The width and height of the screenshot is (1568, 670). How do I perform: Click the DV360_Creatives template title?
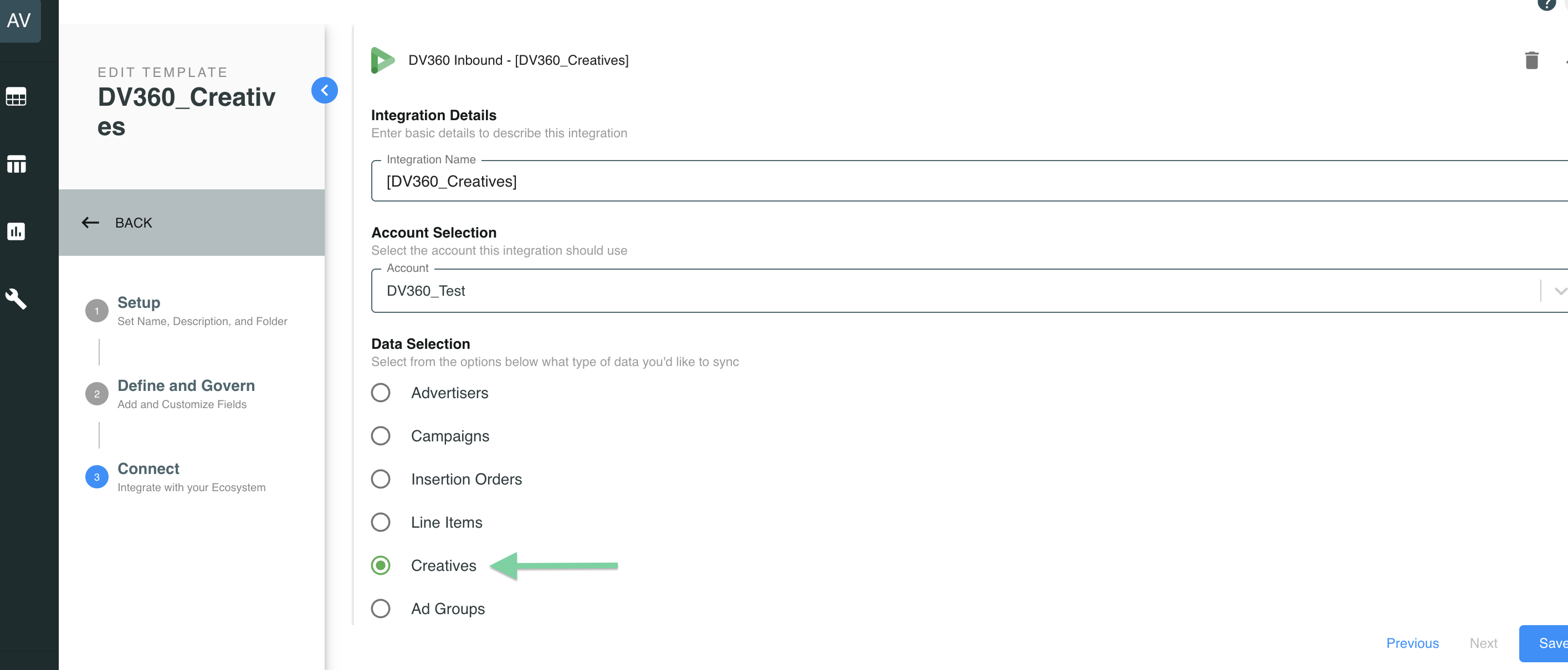tap(186, 112)
